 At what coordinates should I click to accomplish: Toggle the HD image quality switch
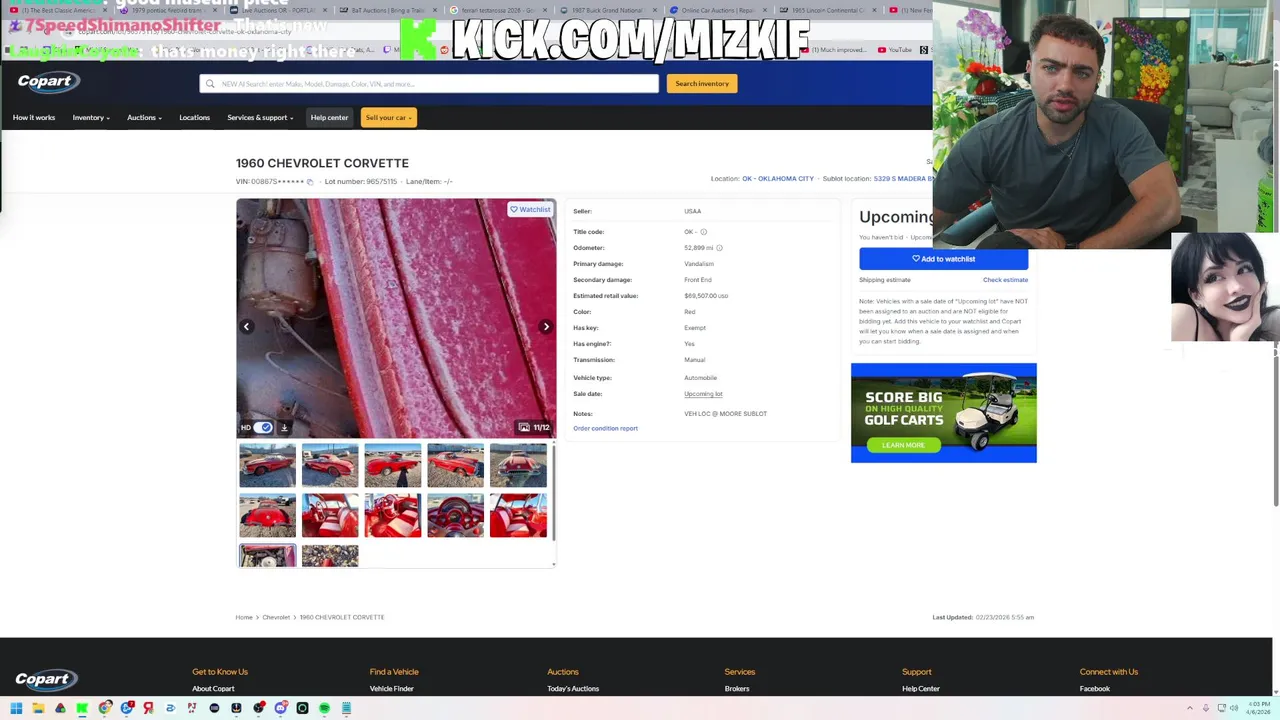pyautogui.click(x=263, y=427)
